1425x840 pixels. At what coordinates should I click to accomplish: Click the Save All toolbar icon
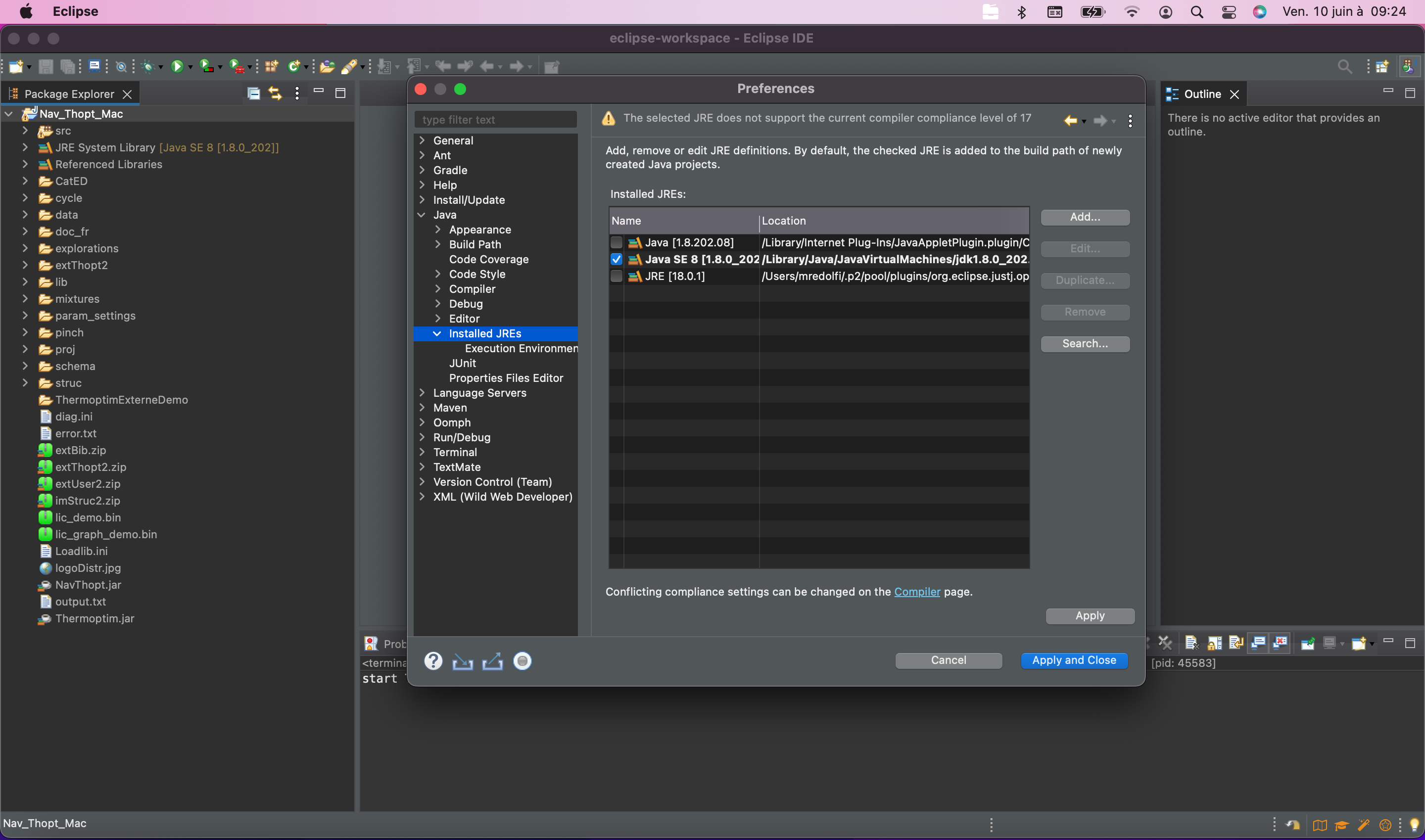(68, 67)
